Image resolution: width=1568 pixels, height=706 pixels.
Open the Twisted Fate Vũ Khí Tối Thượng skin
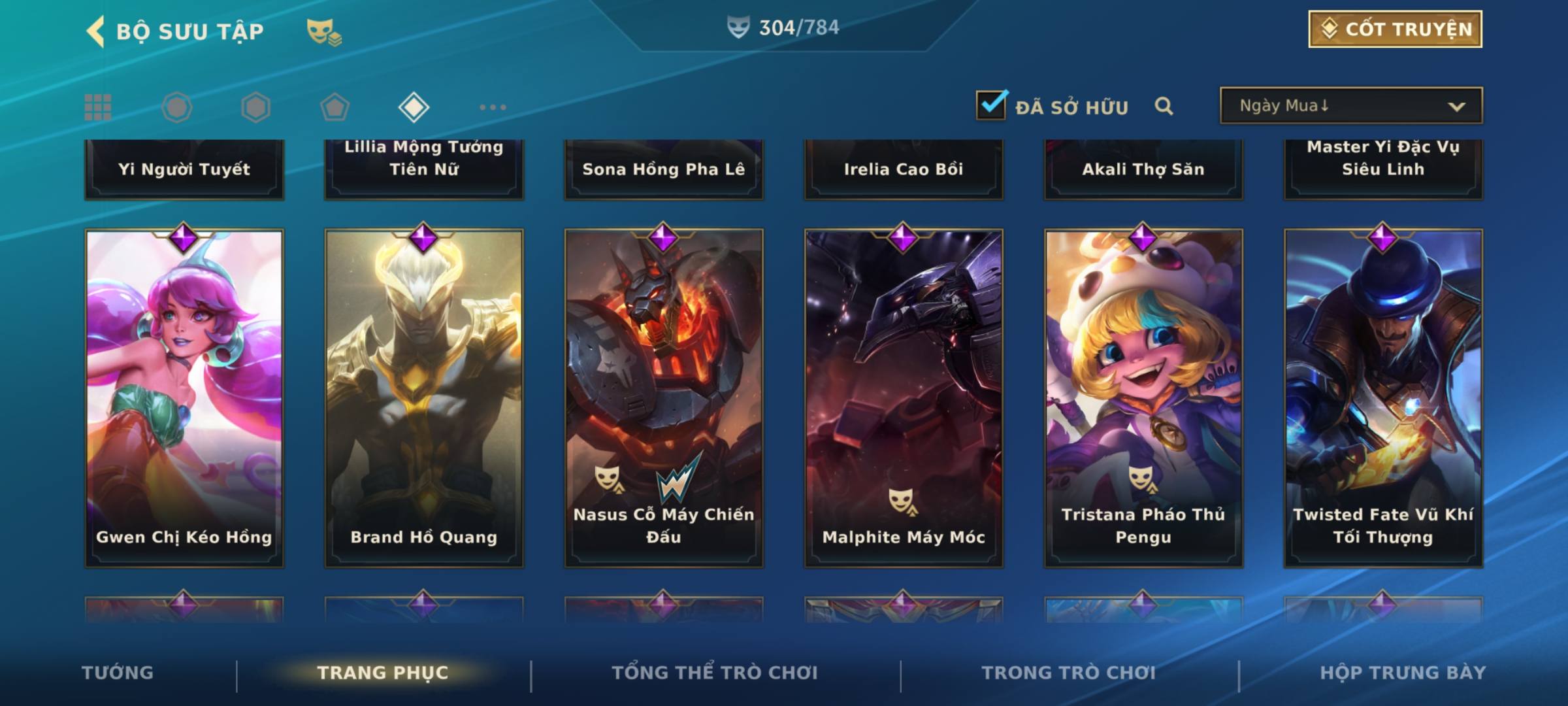pyautogui.click(x=1383, y=397)
